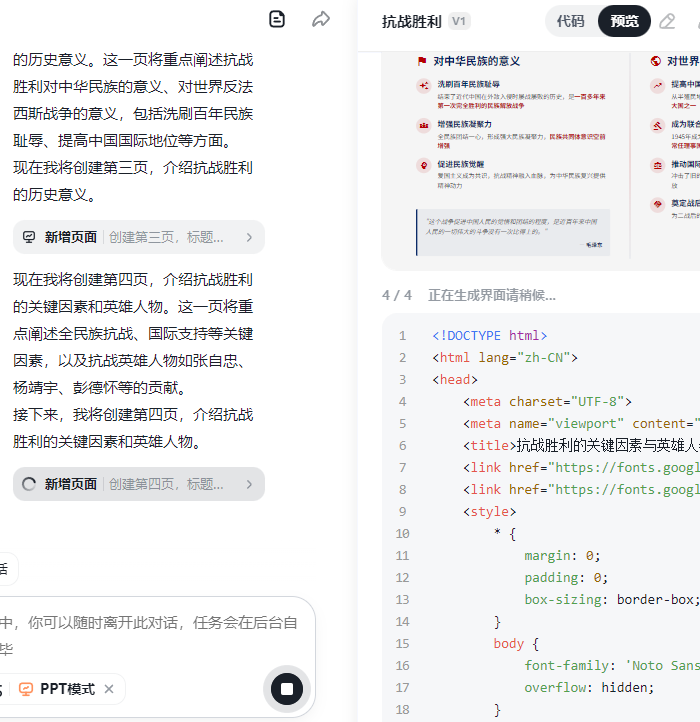This screenshot has height=722, width=700.
Task: Open the V1 version selector badge
Action: [459, 21]
